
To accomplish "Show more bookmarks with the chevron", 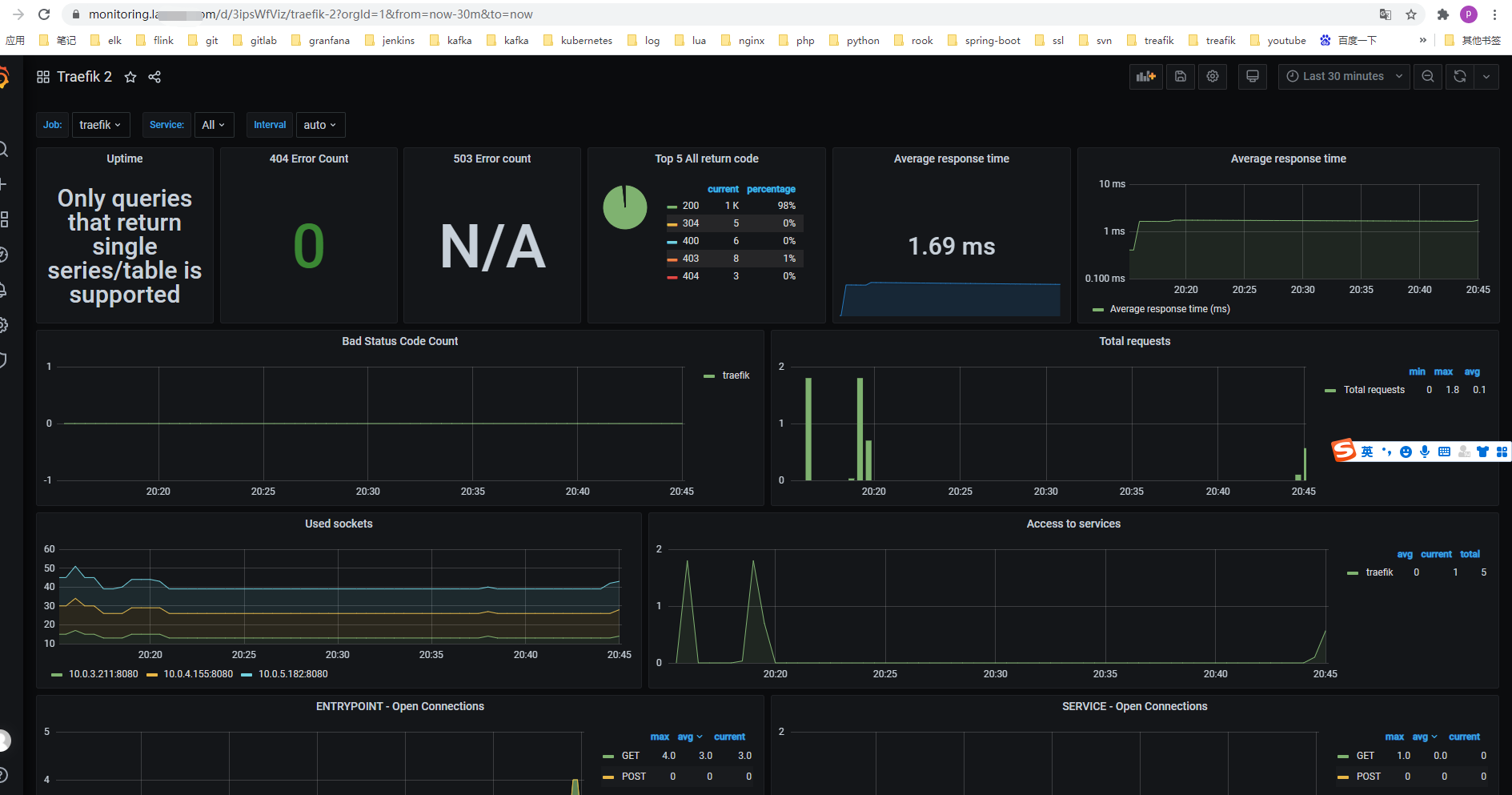I will pos(1422,40).
